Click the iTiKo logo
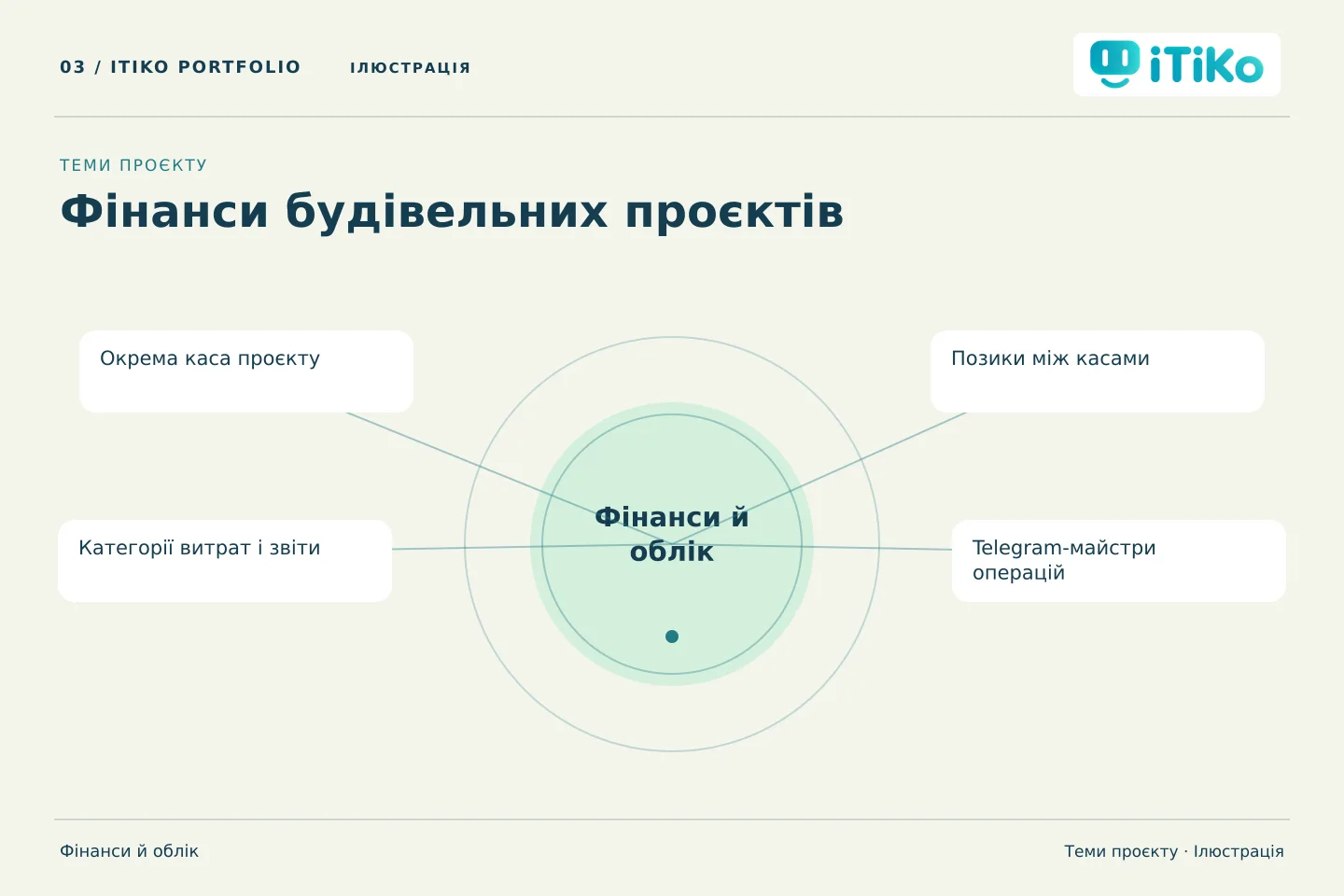Screen dimensions: 1344x896 [1177, 64]
